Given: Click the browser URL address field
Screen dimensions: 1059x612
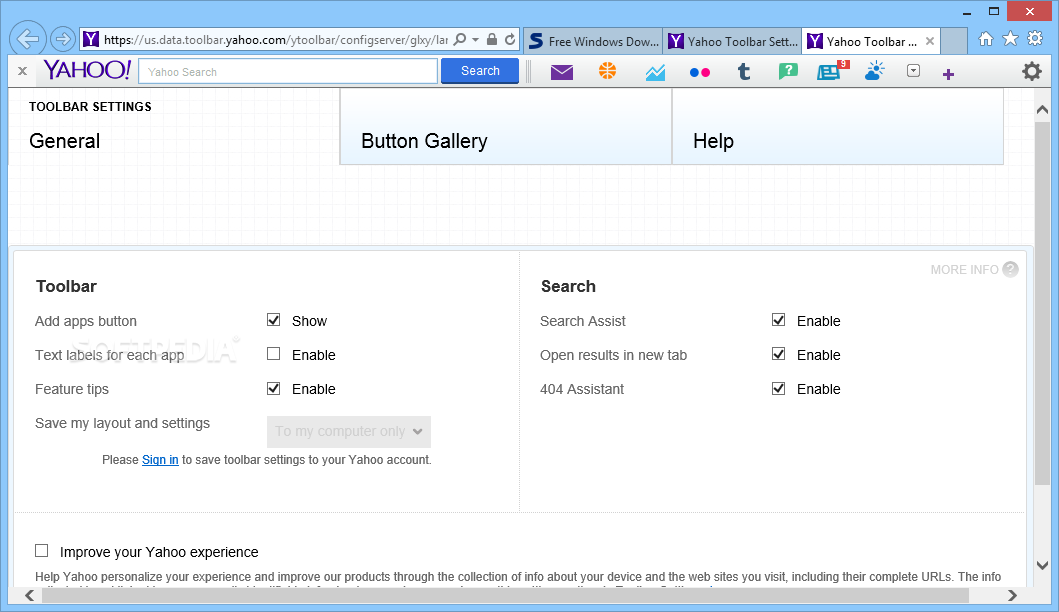Looking at the screenshot, I should coord(276,40).
